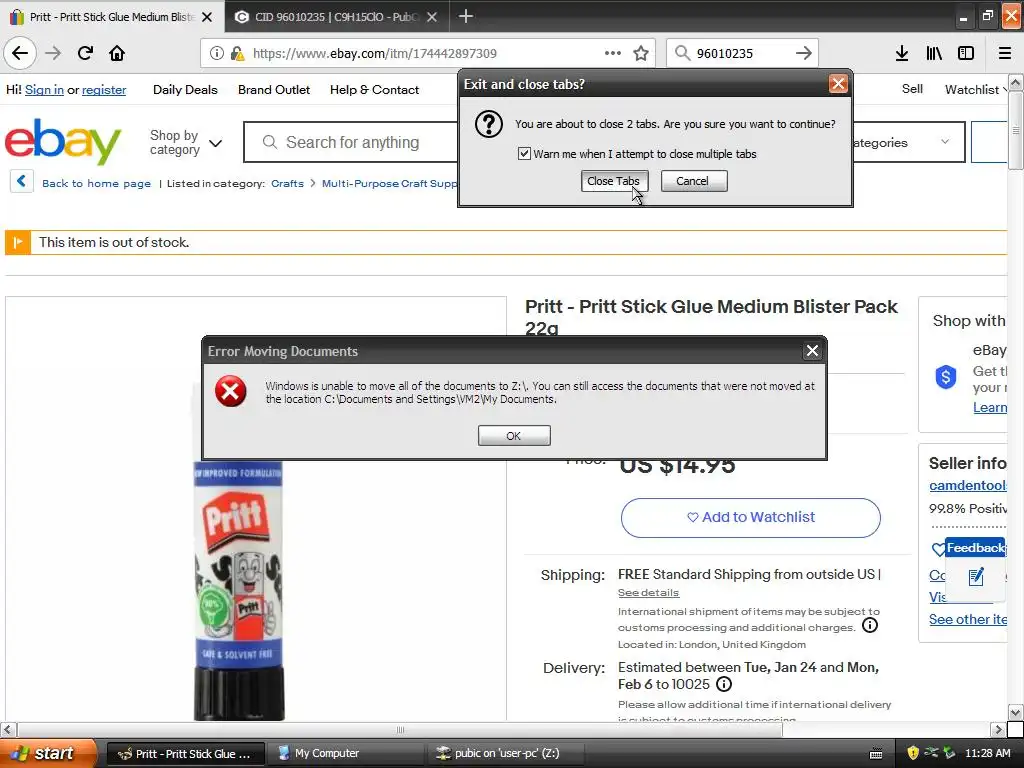The image size is (1024, 768).
Task: Click the vertical scrollbar down arrow
Action: tap(1015, 711)
